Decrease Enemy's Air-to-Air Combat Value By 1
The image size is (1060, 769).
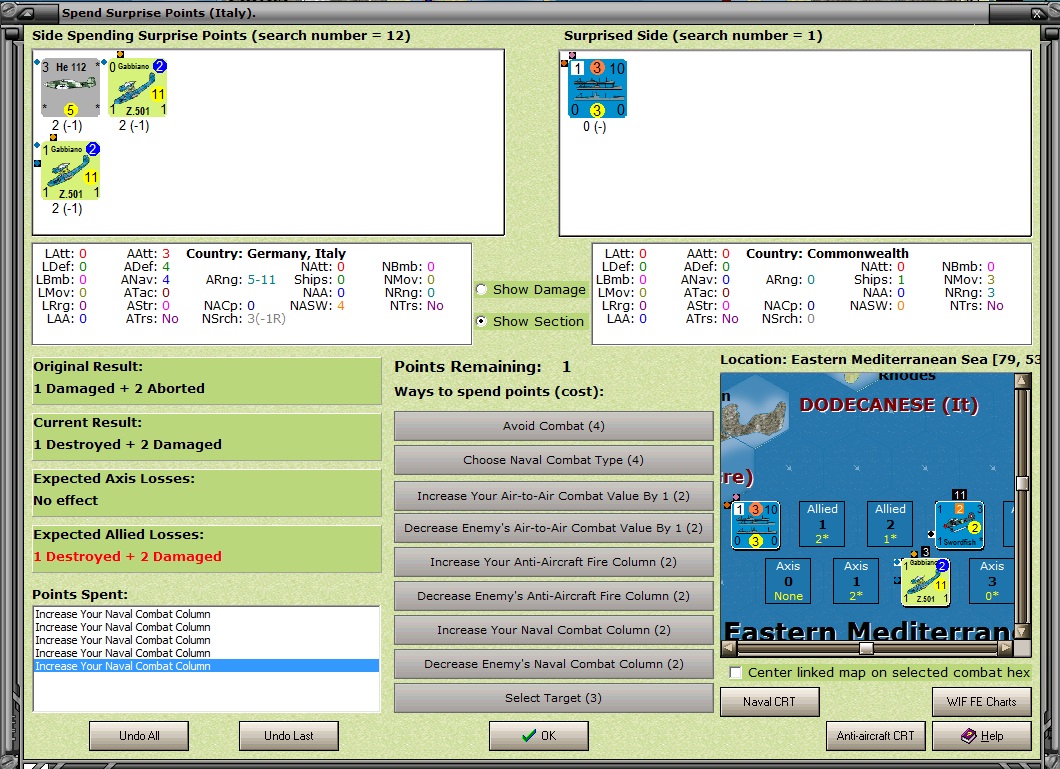coord(554,528)
